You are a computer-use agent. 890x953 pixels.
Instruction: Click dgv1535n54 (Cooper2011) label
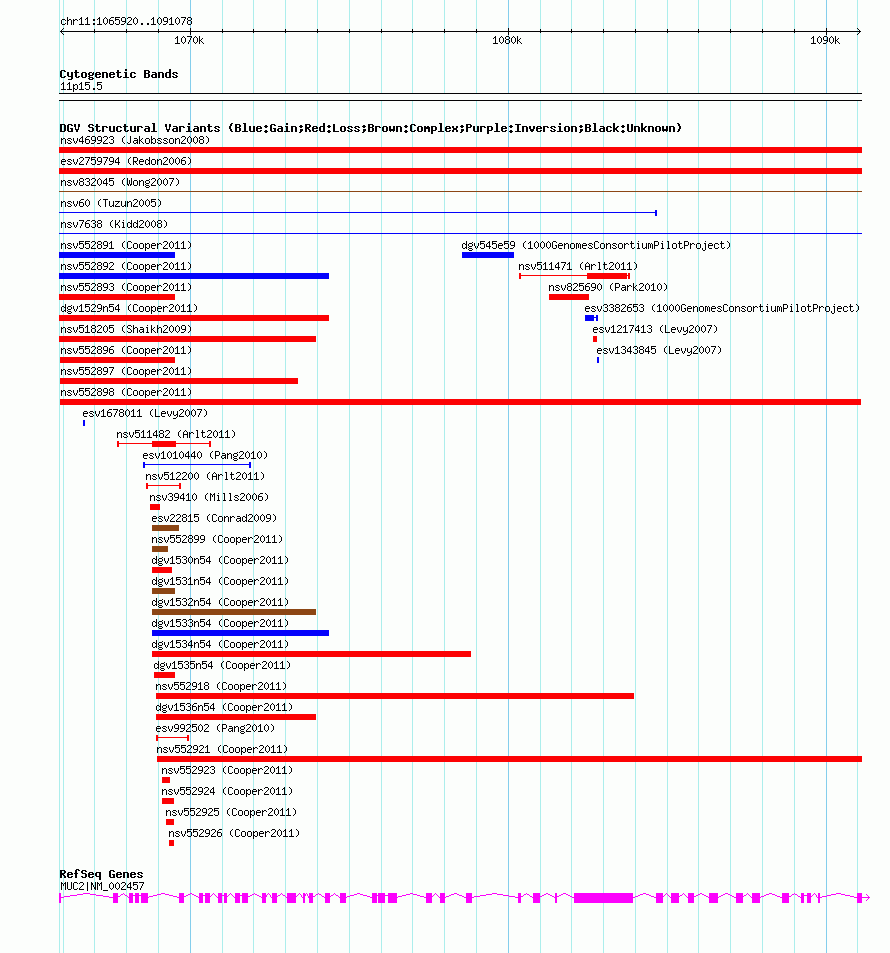(222, 666)
